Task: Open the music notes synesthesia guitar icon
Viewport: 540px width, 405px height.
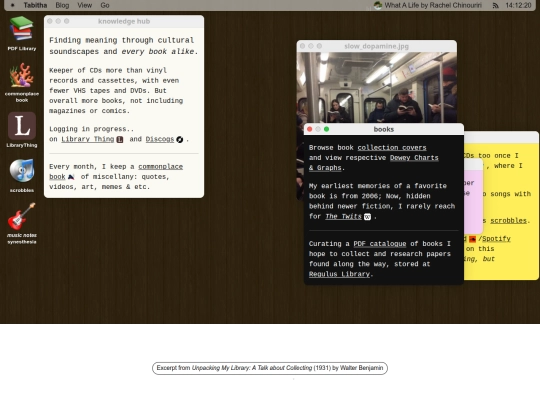Action: 22,223
